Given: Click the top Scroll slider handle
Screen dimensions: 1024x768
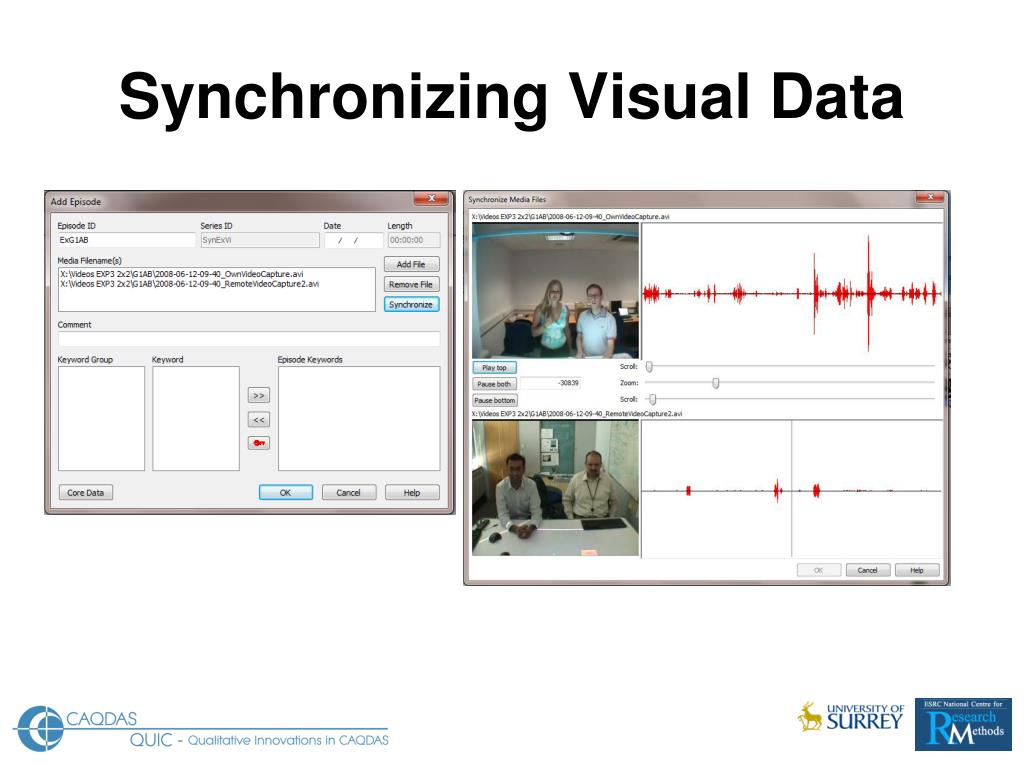Looking at the screenshot, I should [649, 367].
